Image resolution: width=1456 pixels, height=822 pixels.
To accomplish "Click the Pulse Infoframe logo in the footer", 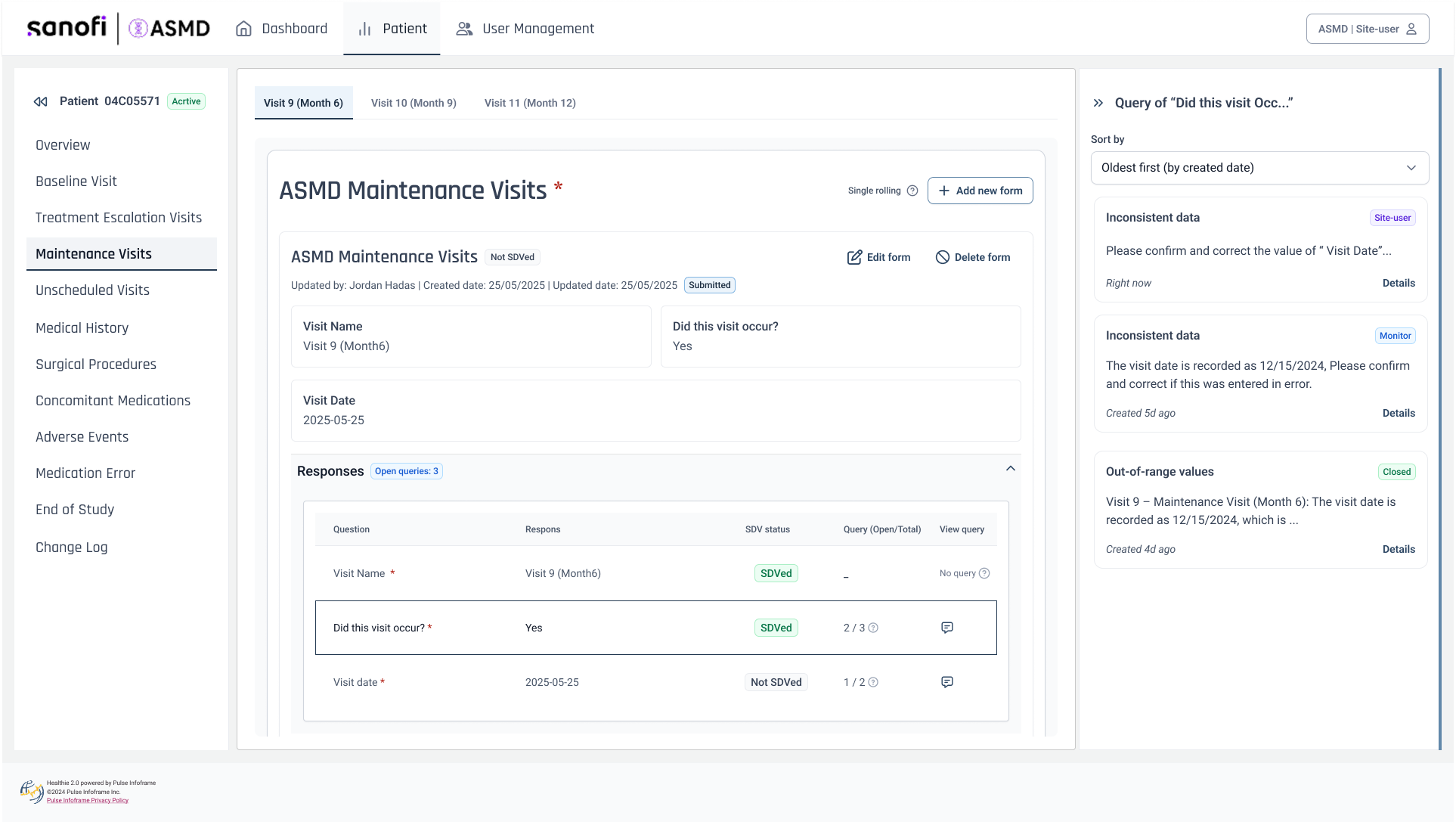I will (x=32, y=791).
